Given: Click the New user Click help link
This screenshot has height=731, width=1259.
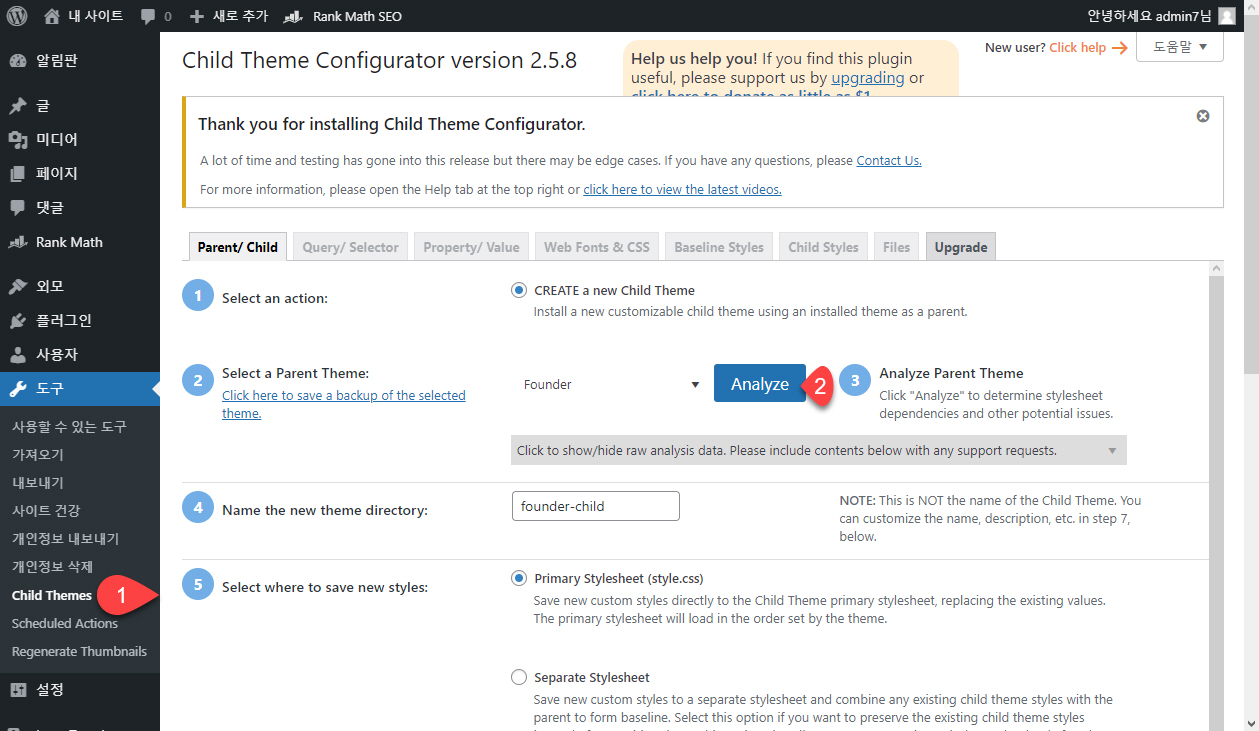Looking at the screenshot, I should [x=1087, y=47].
